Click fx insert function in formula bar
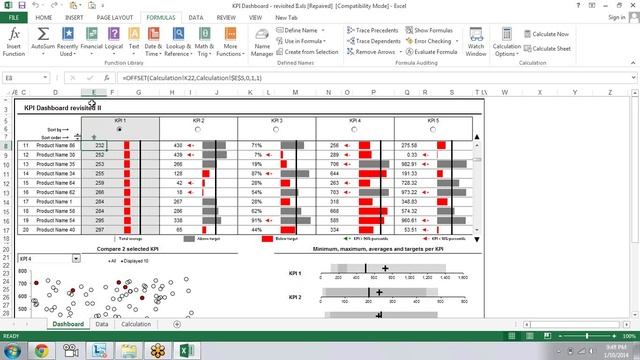Viewport: 640px width, 360px height. (107, 78)
